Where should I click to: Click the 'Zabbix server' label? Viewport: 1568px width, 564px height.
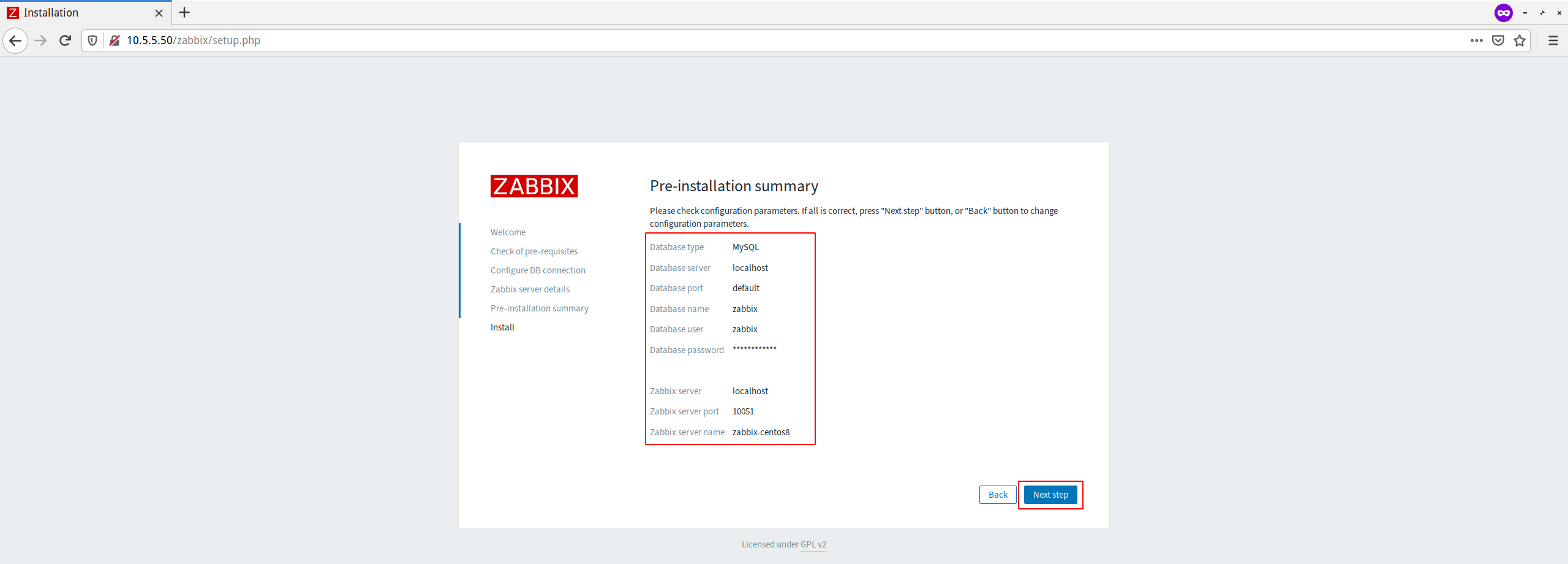click(x=676, y=391)
